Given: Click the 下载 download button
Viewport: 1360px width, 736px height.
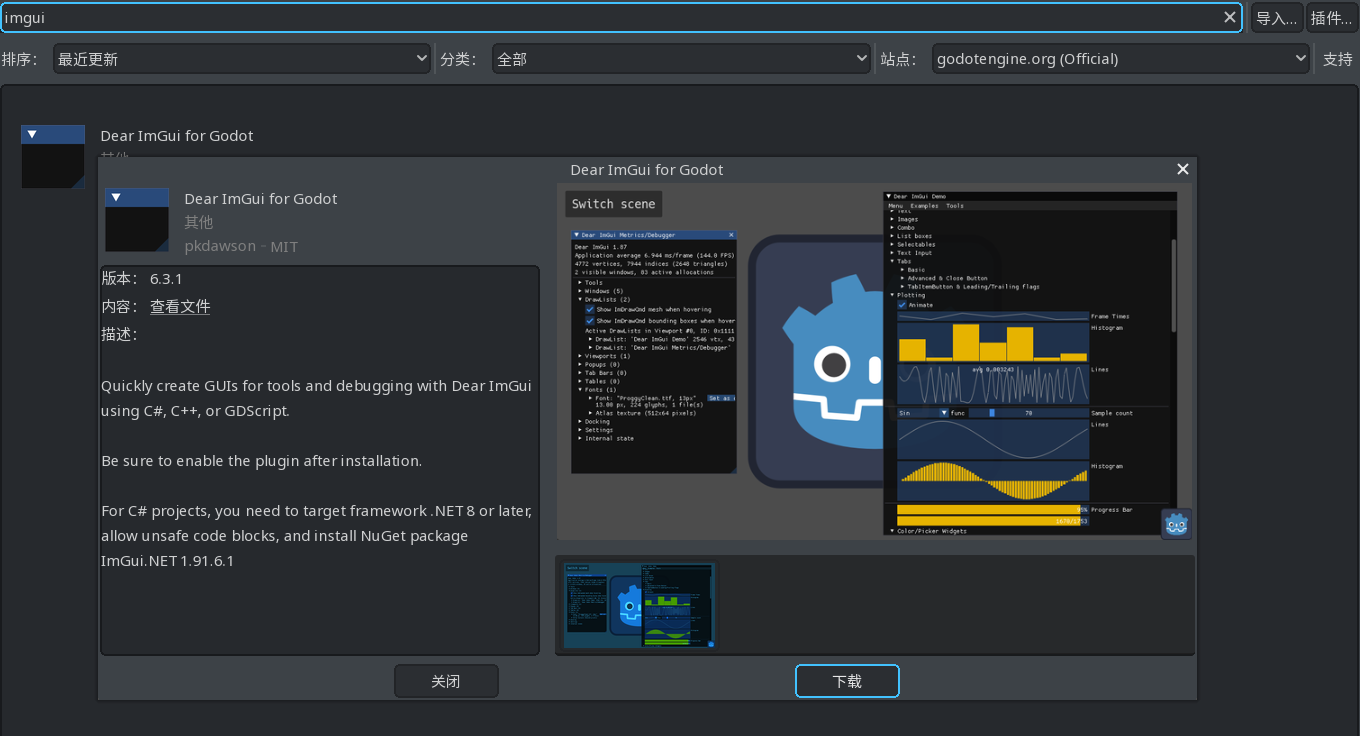Looking at the screenshot, I should 847,681.
